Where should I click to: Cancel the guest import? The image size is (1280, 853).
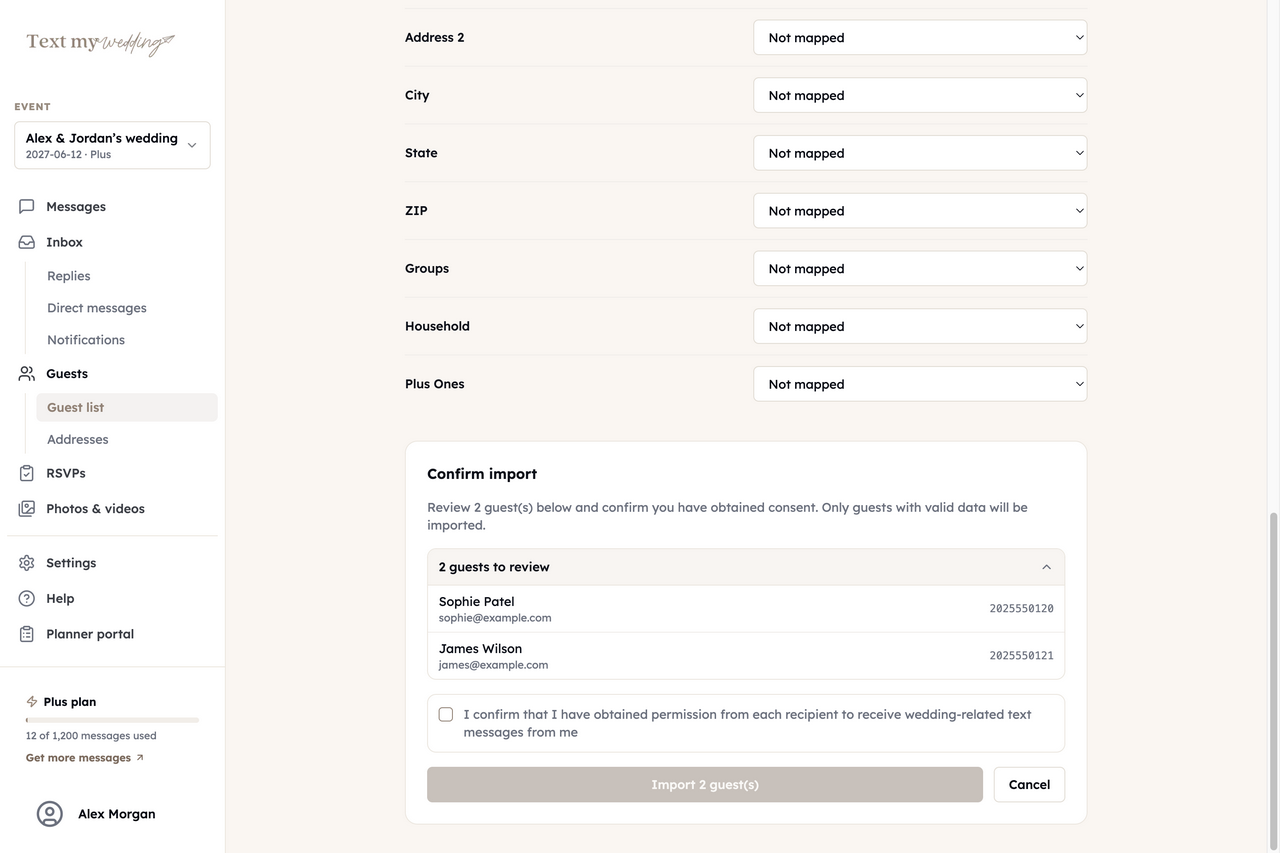coord(1029,785)
